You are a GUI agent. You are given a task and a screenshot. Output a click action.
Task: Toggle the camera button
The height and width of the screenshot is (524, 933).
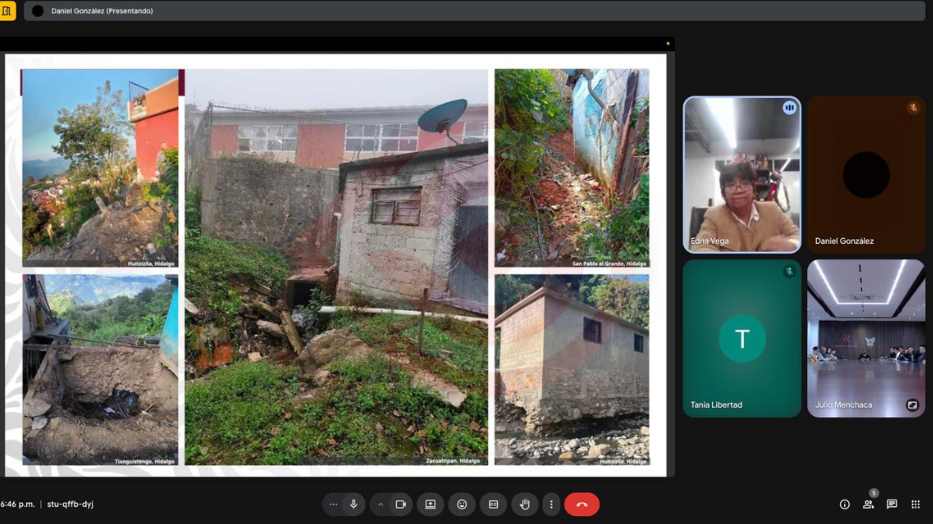point(400,505)
